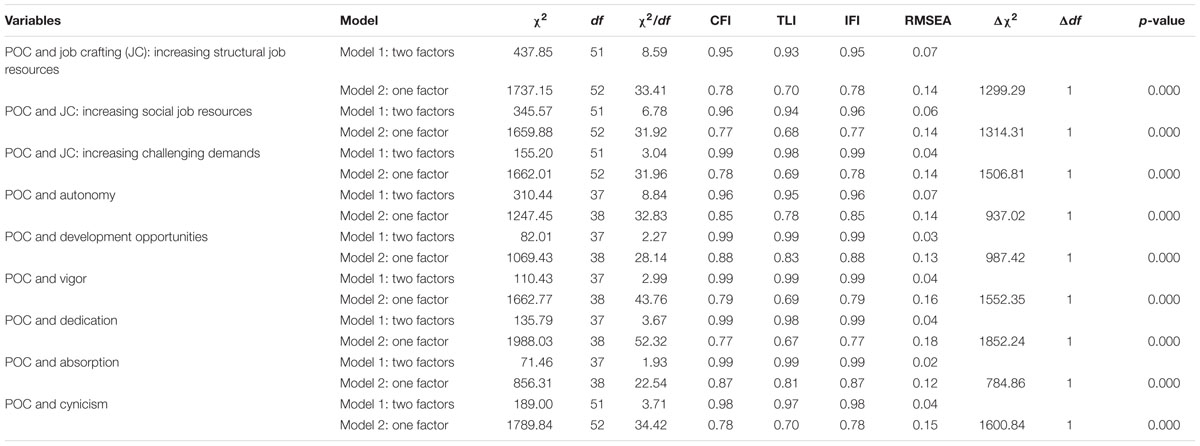Select POC and development opportunities label
The width and height of the screenshot is (1200, 446).
pyautogui.click(x=107, y=237)
